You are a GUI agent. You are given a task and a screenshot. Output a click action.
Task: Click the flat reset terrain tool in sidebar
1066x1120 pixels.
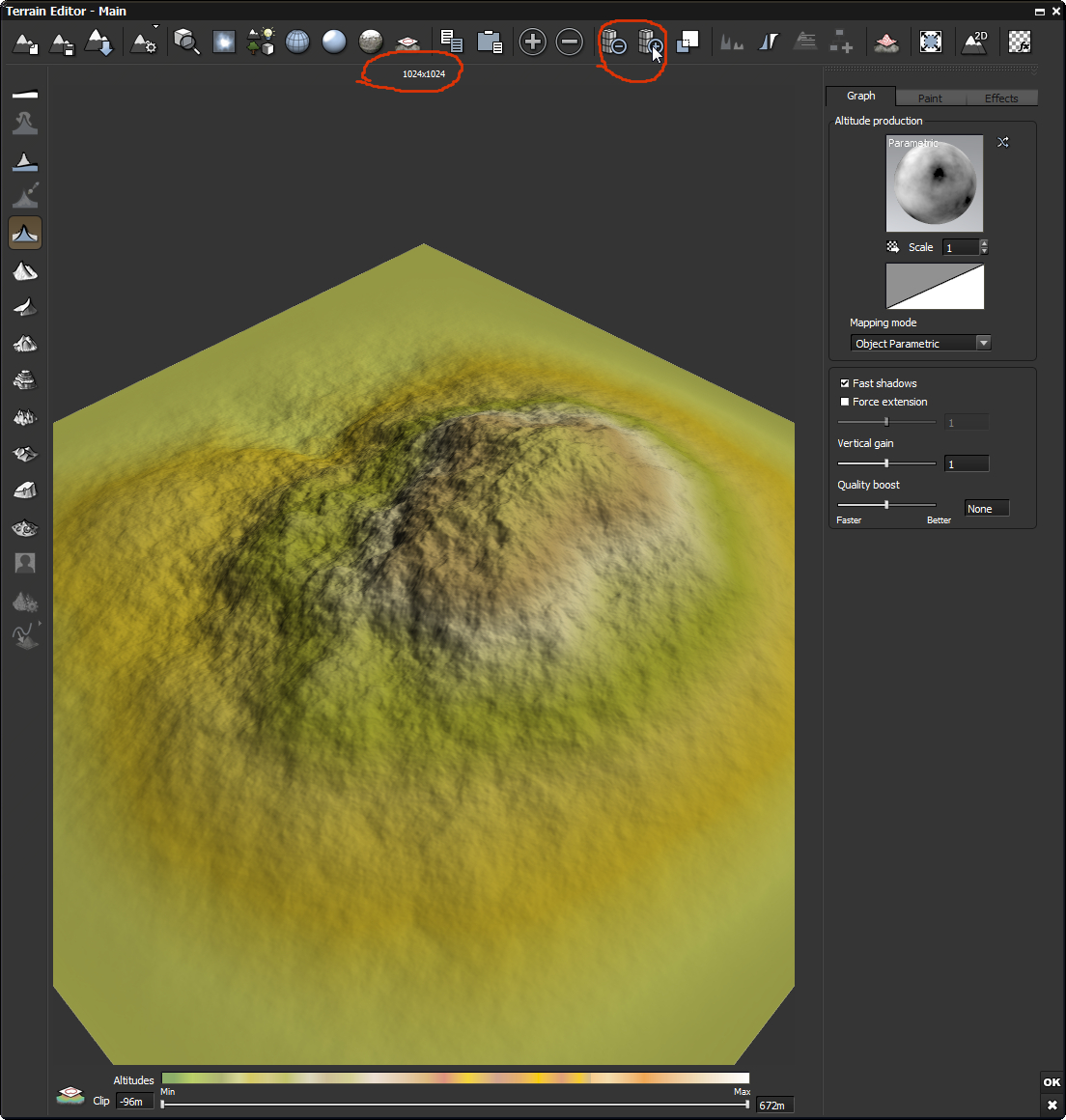pos(25,95)
